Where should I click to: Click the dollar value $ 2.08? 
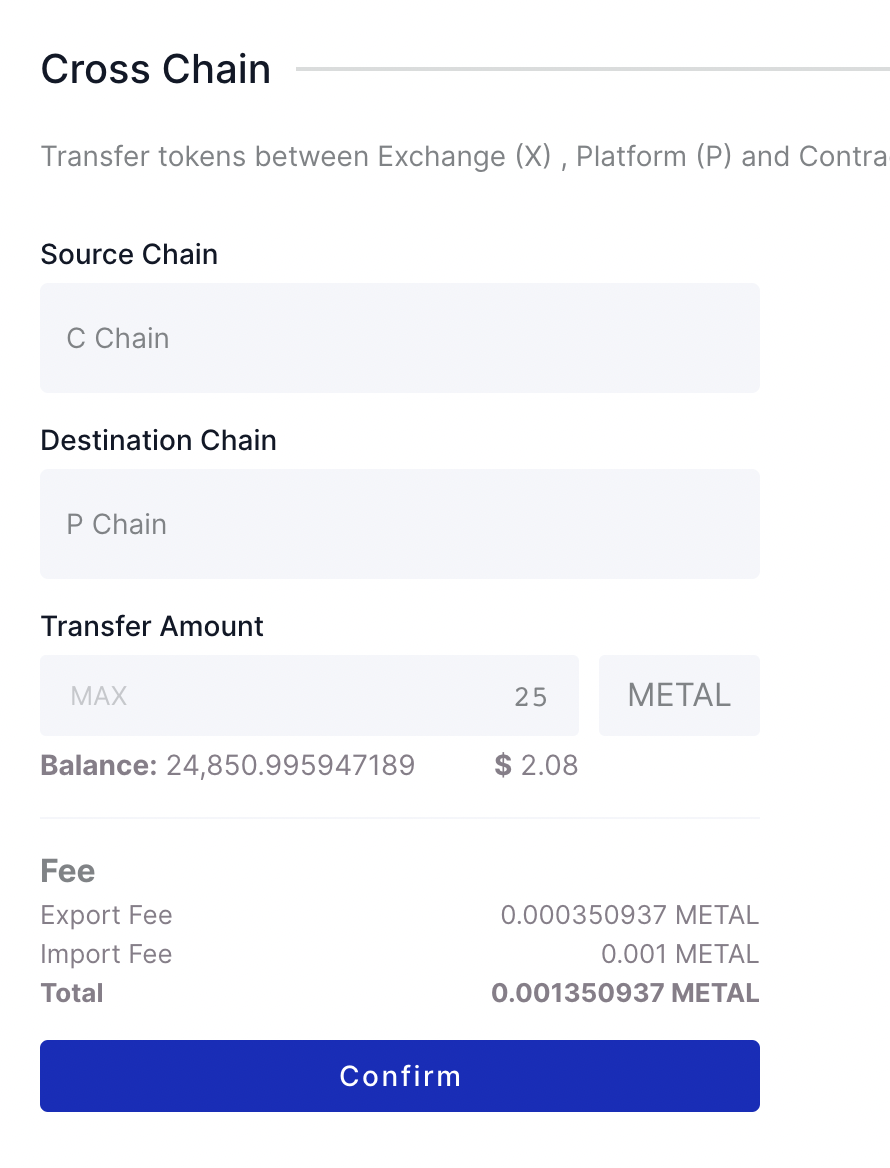[x=537, y=765]
